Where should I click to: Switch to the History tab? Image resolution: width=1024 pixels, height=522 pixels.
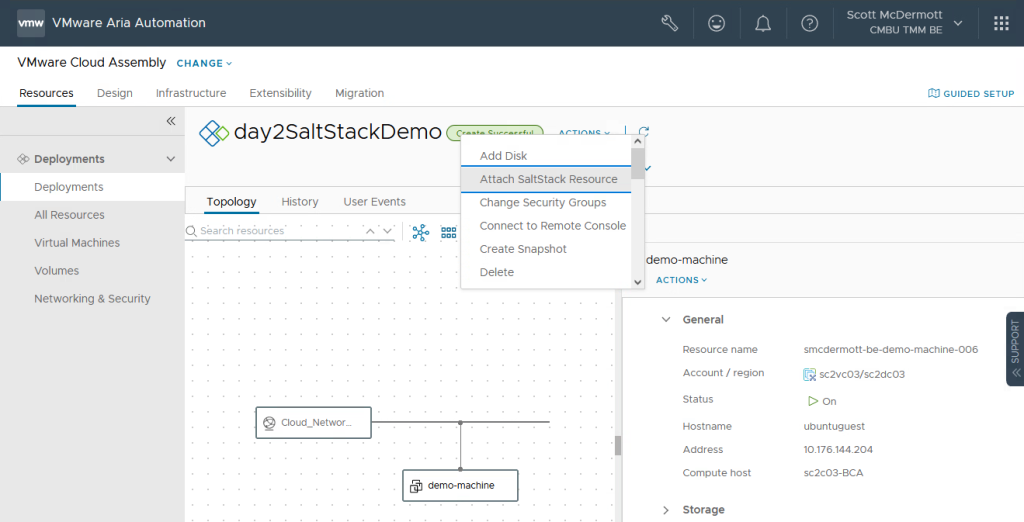click(299, 202)
